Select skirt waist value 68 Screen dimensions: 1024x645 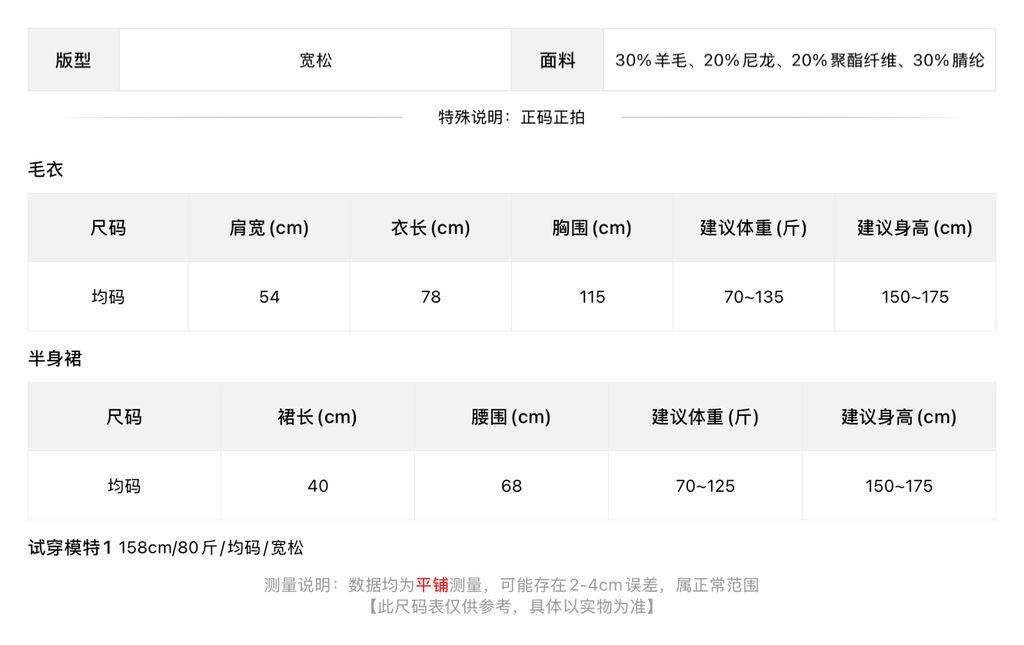click(x=511, y=486)
